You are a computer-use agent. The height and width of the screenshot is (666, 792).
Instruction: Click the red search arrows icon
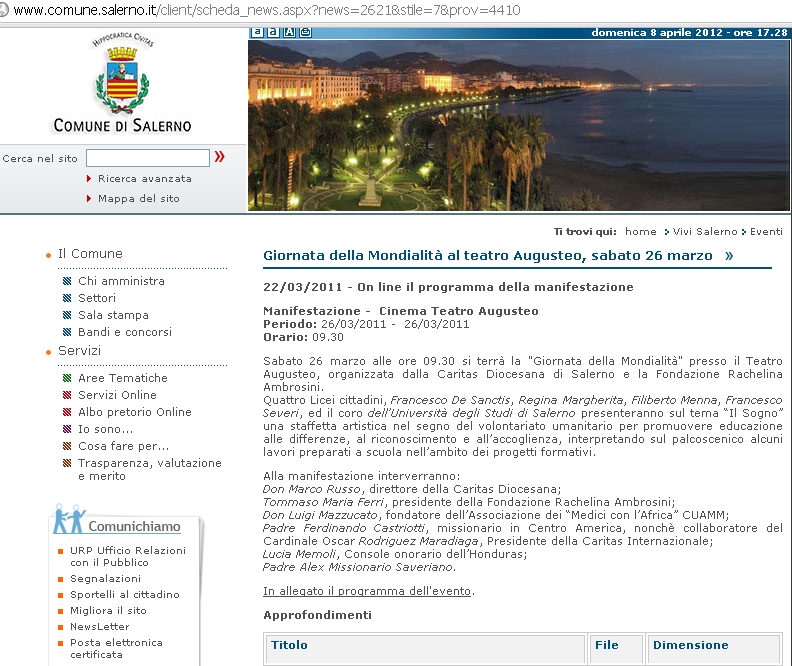point(219,157)
